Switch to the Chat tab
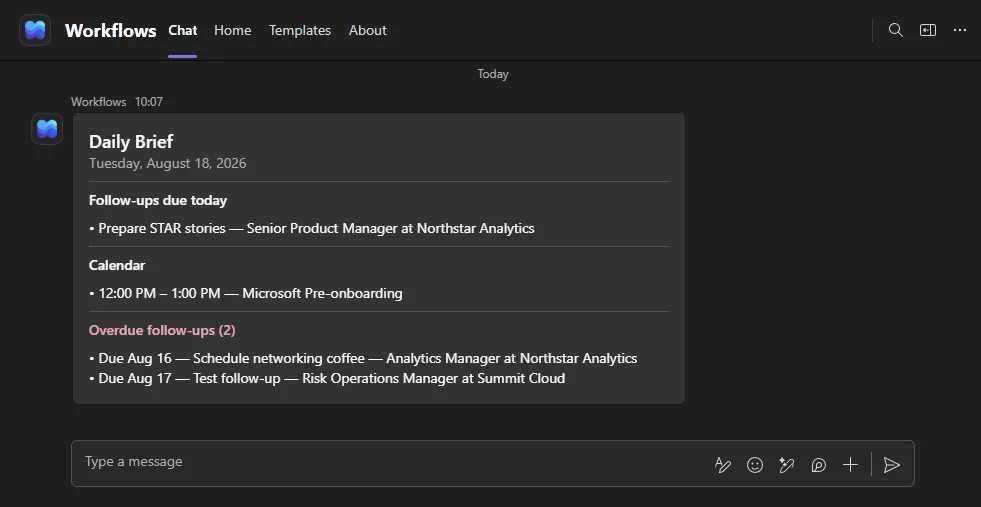This screenshot has width=981, height=507. (183, 30)
